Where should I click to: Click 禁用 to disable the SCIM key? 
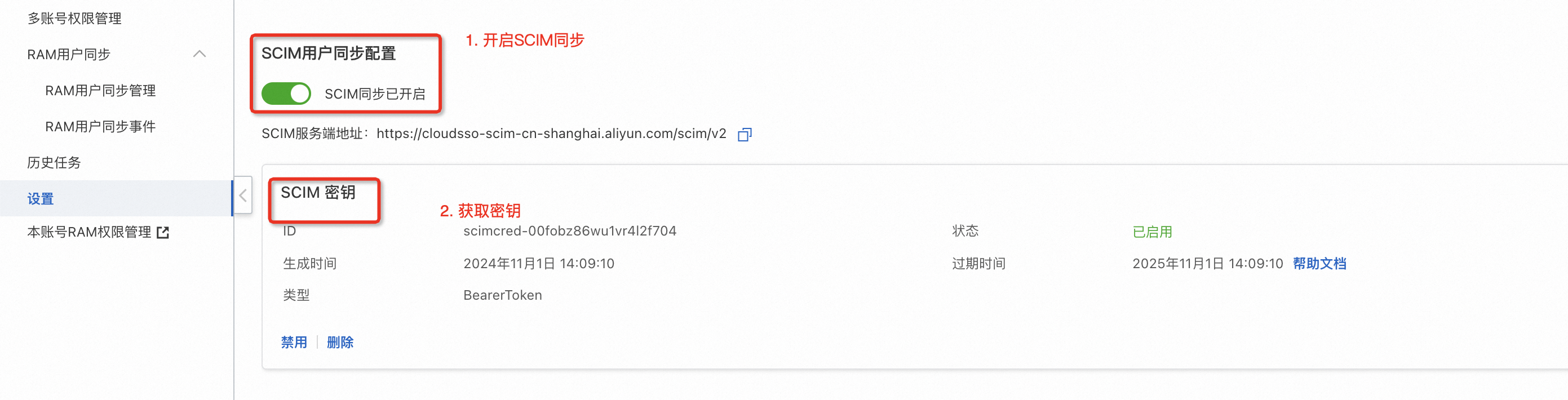tap(294, 342)
